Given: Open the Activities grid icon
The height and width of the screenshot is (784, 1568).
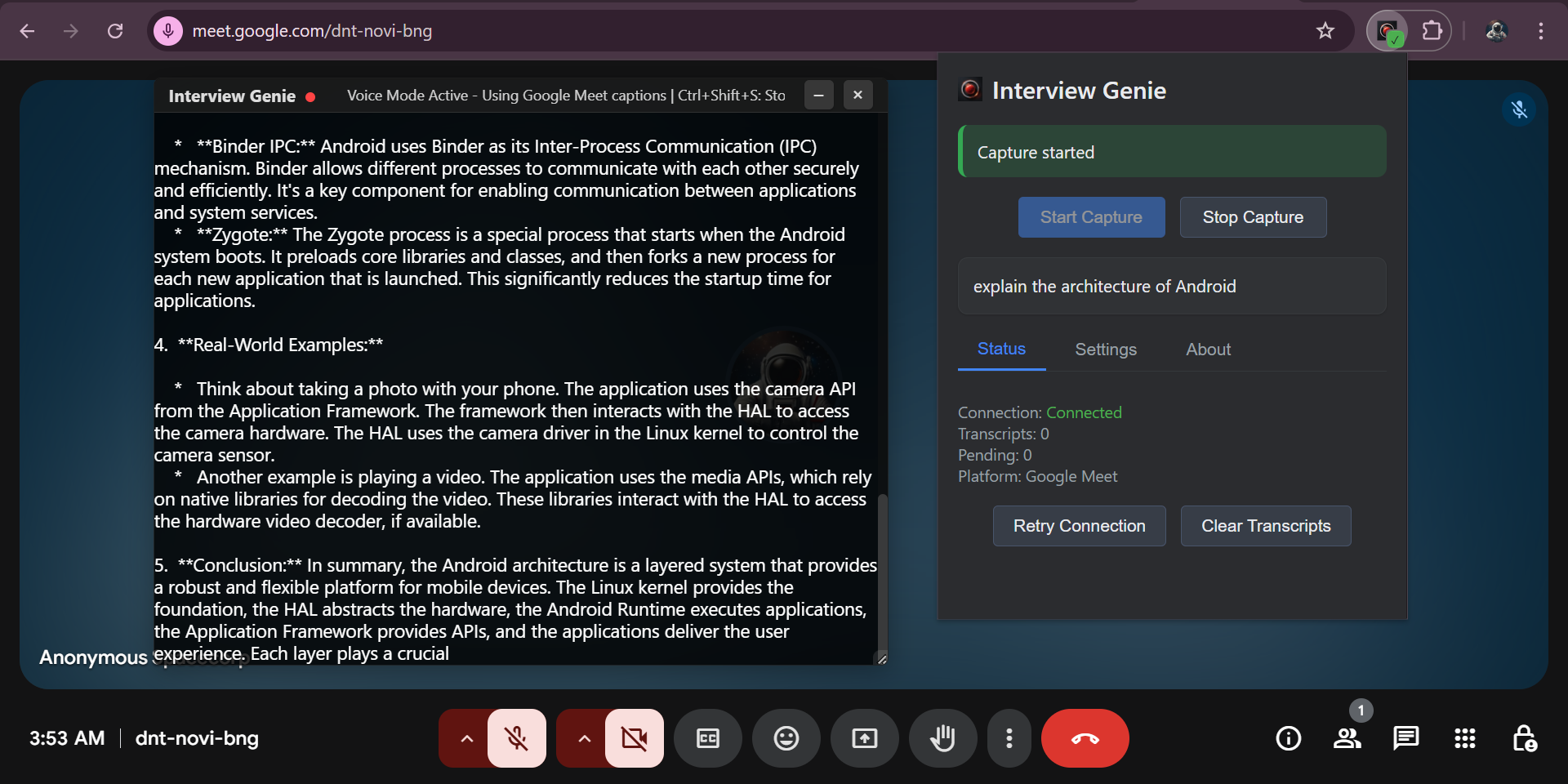Looking at the screenshot, I should coord(1465,738).
